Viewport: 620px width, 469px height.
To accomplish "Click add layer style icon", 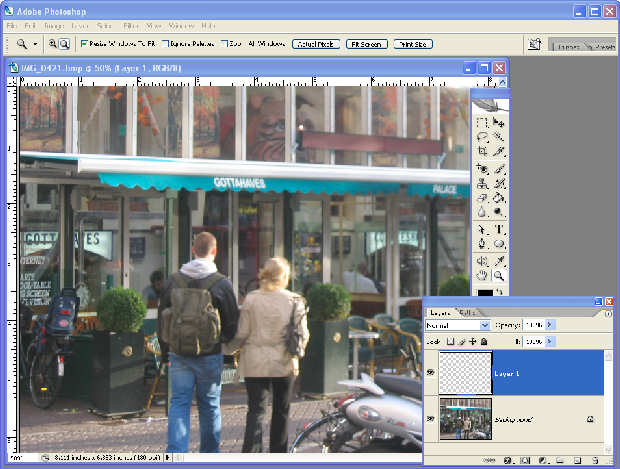I will [508, 460].
